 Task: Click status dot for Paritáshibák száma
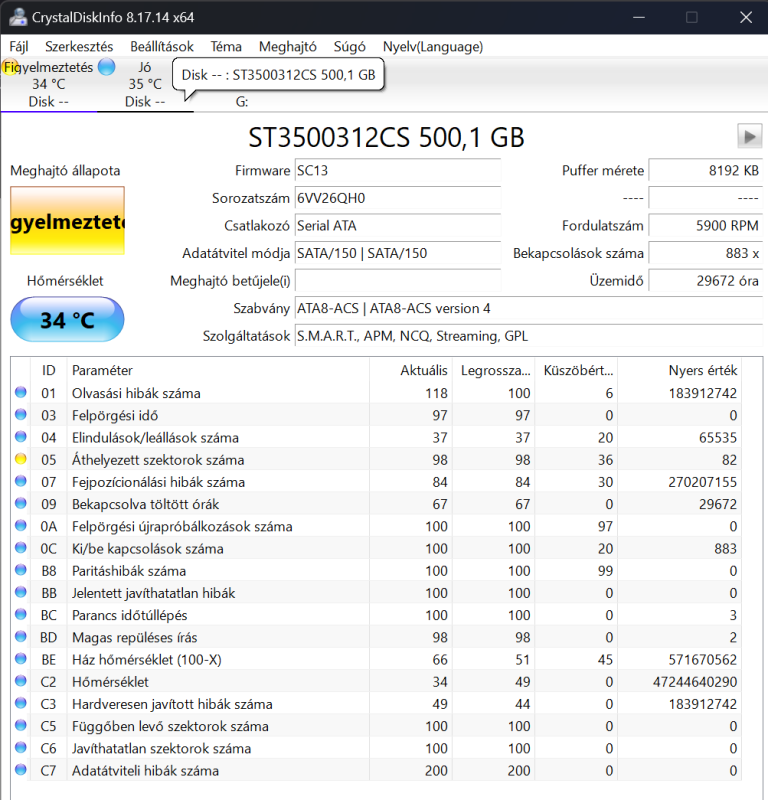[x=20, y=570]
